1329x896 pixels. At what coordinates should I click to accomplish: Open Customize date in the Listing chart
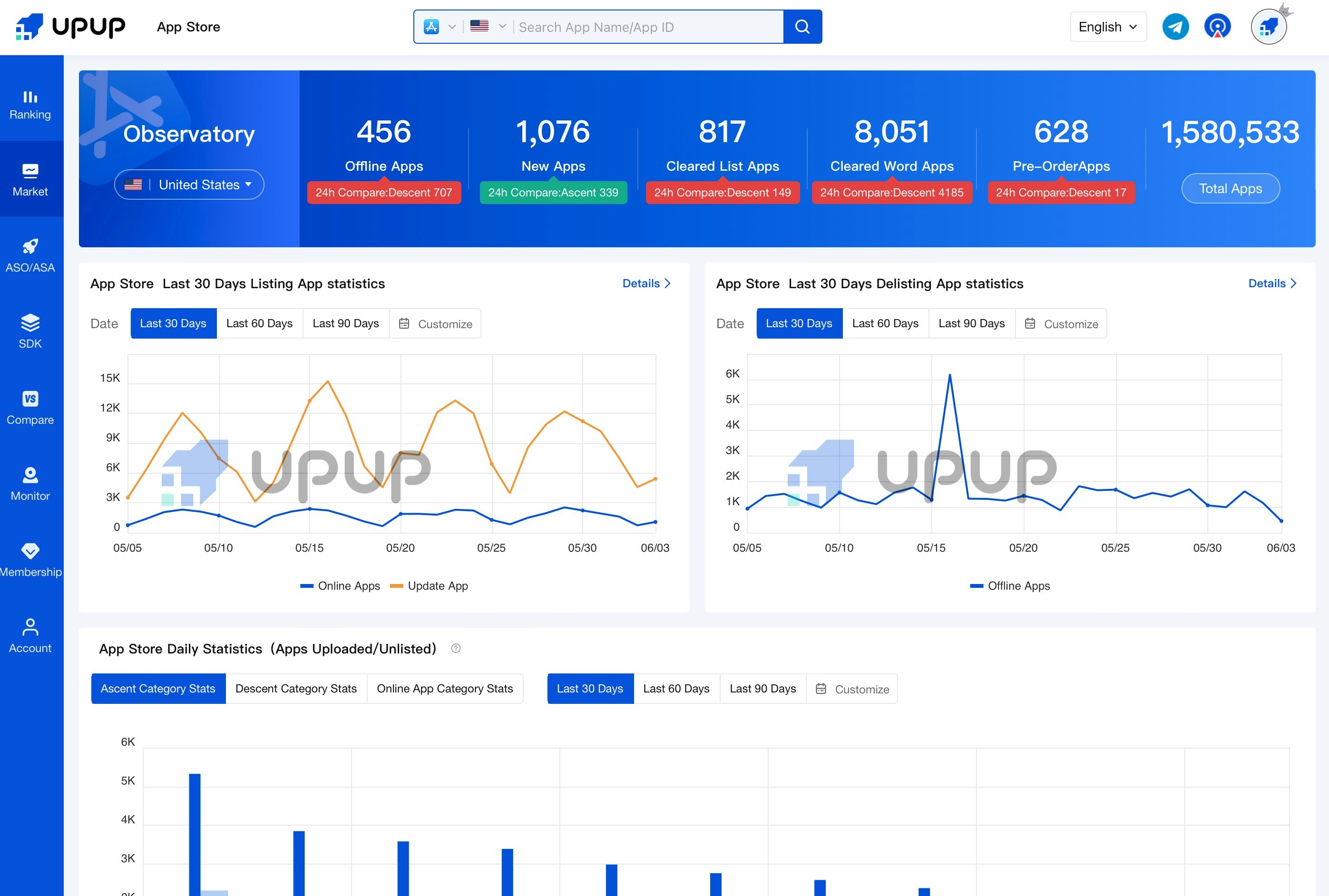(435, 323)
